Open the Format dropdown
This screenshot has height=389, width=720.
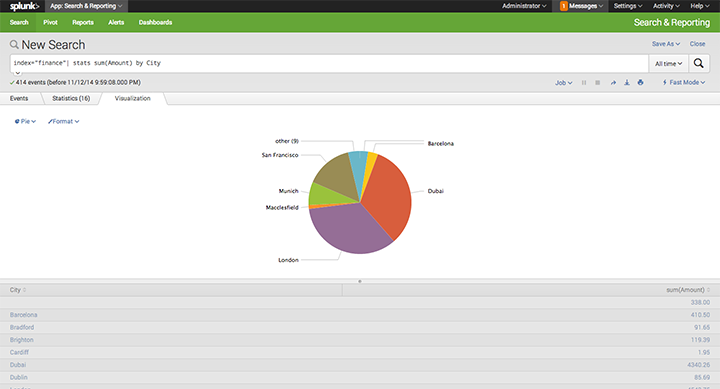click(x=63, y=121)
